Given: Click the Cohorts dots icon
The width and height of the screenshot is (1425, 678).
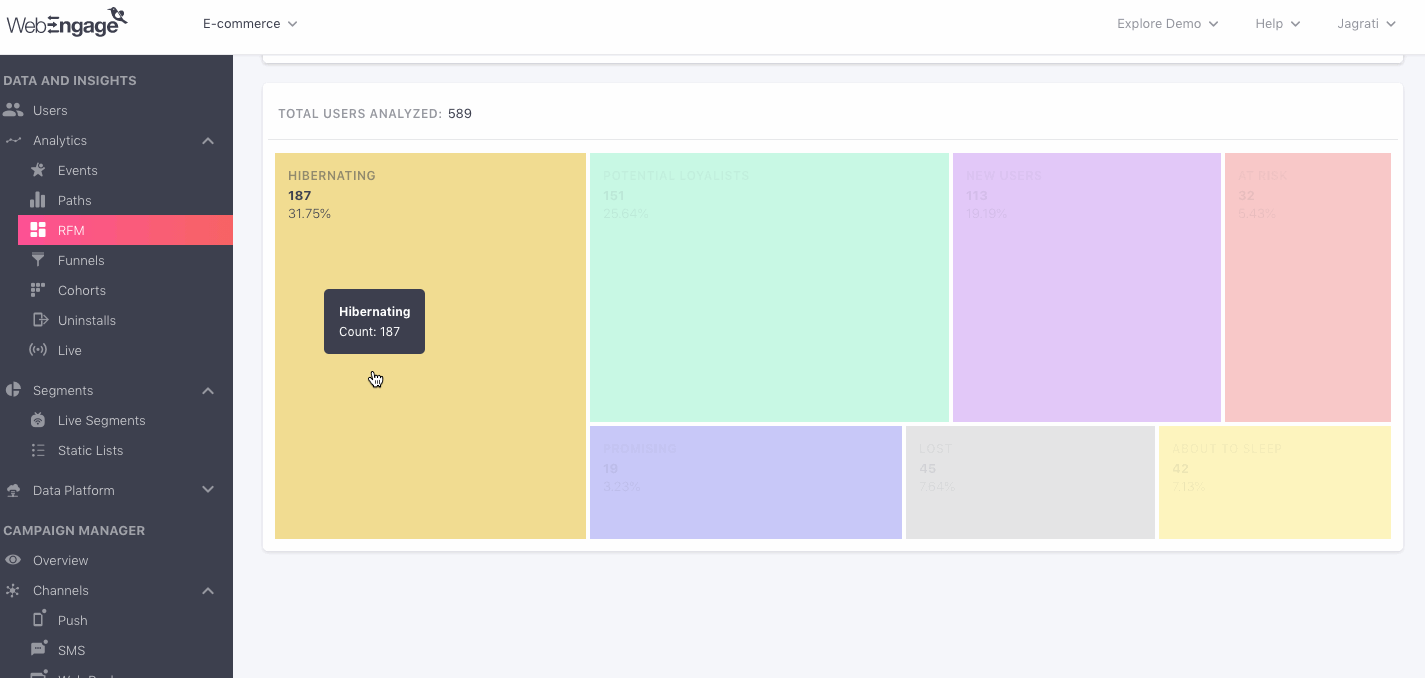Looking at the screenshot, I should [x=38, y=290].
